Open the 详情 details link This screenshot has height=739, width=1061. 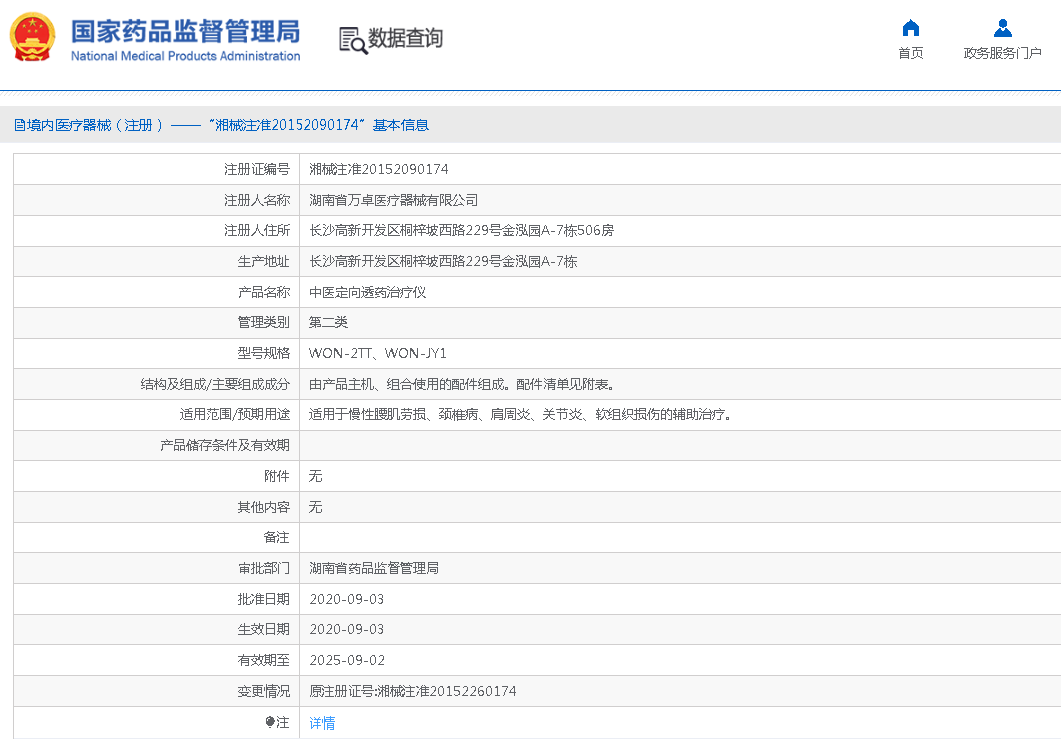(x=322, y=723)
